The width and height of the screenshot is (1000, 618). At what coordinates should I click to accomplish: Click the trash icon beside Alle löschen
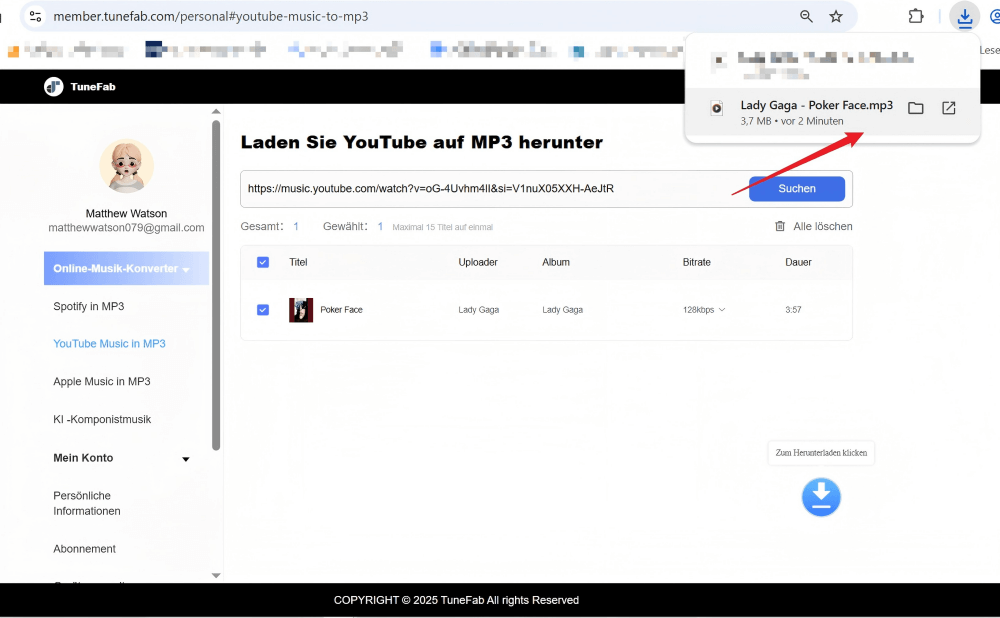click(779, 226)
